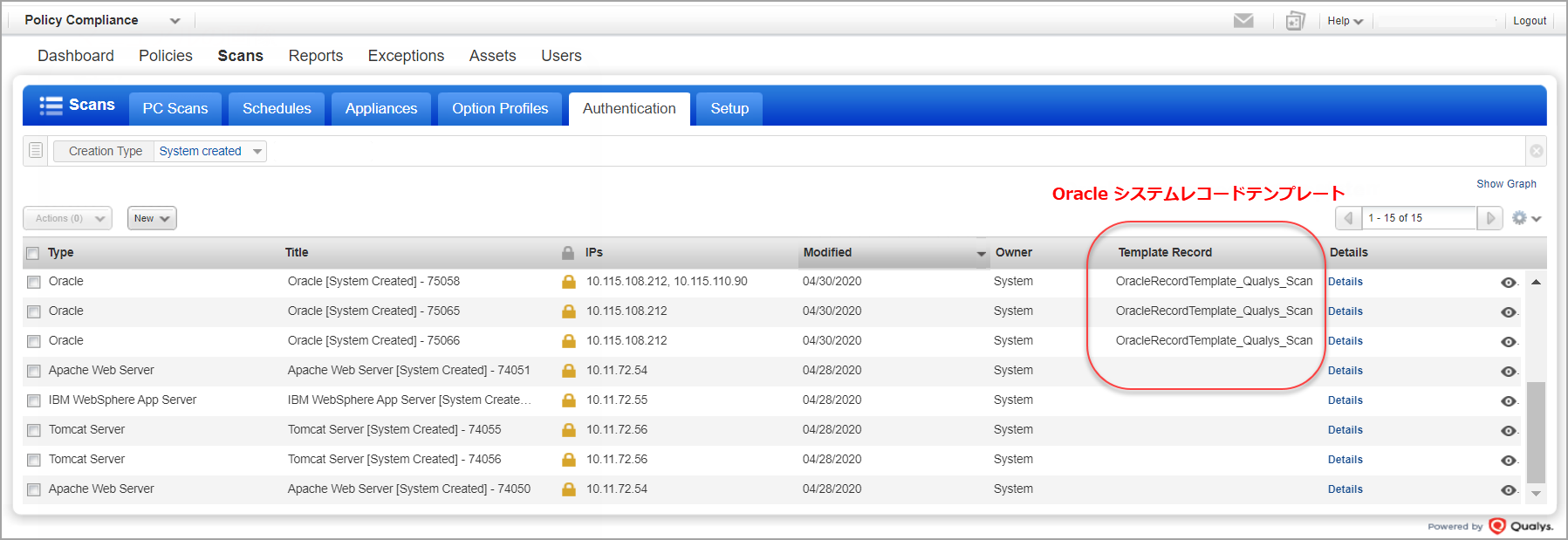1568x540 pixels.
Task: Open Details for Oracle 75058
Action: pos(1345,282)
